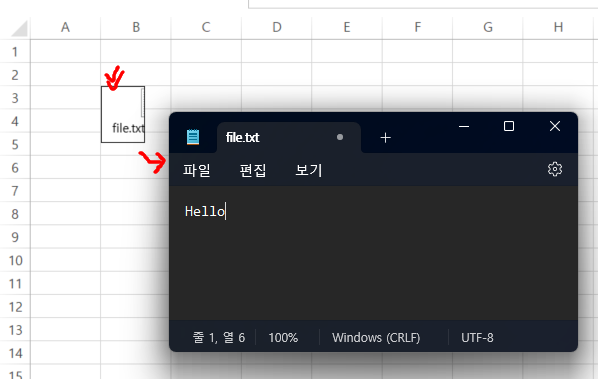The width and height of the screenshot is (598, 379).
Task: Select column F header in Excel
Action: pyautogui.click(x=417, y=27)
